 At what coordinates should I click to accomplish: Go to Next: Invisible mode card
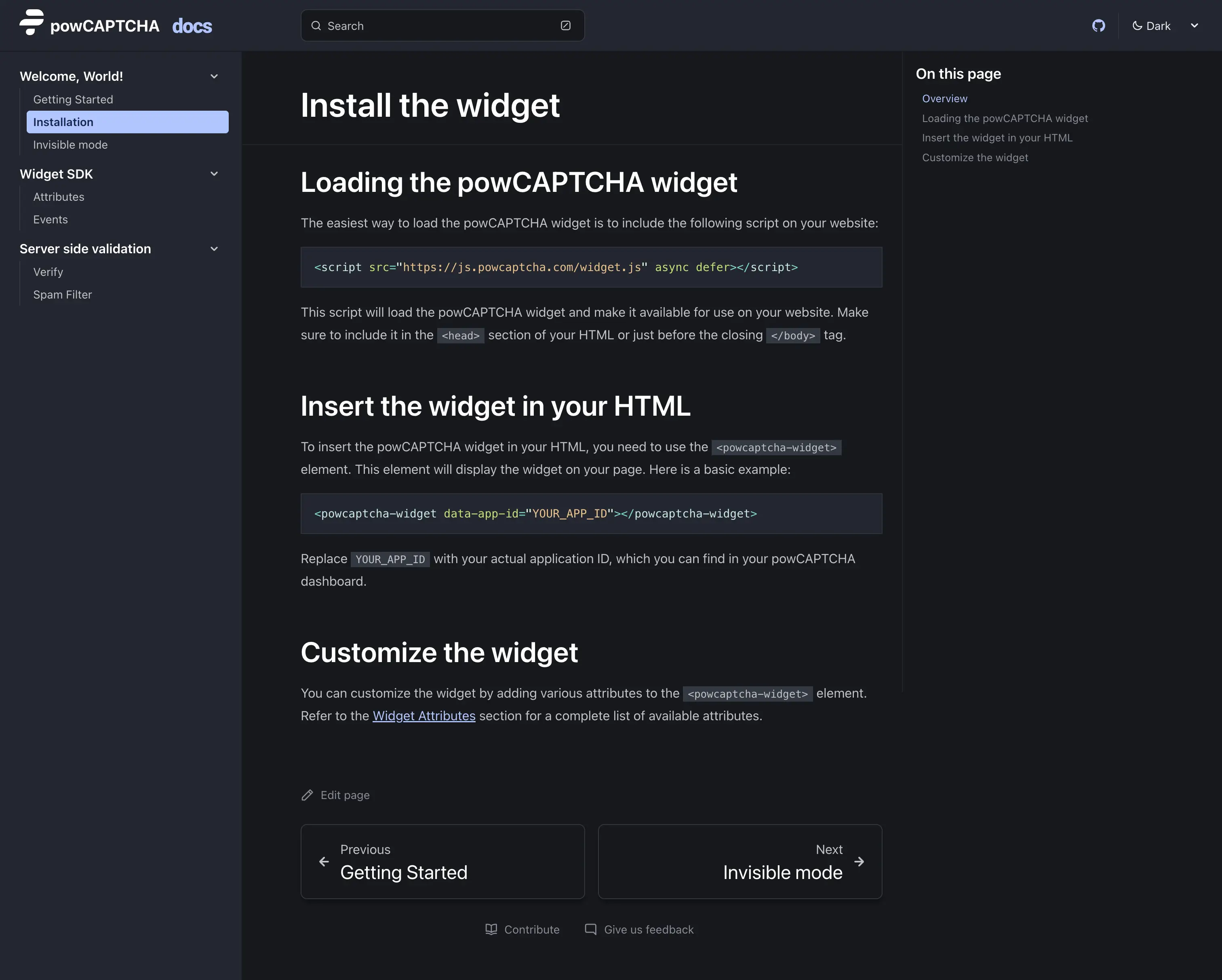740,861
